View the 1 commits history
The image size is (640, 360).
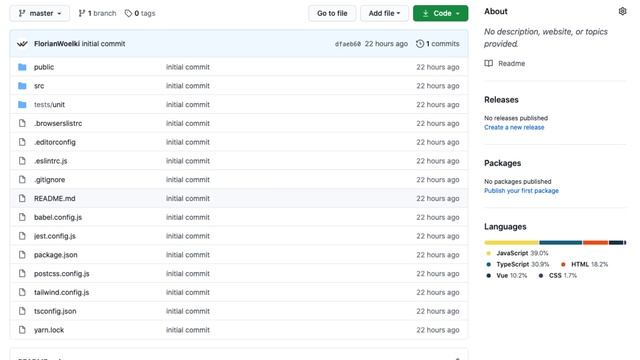pyautogui.click(x=438, y=44)
